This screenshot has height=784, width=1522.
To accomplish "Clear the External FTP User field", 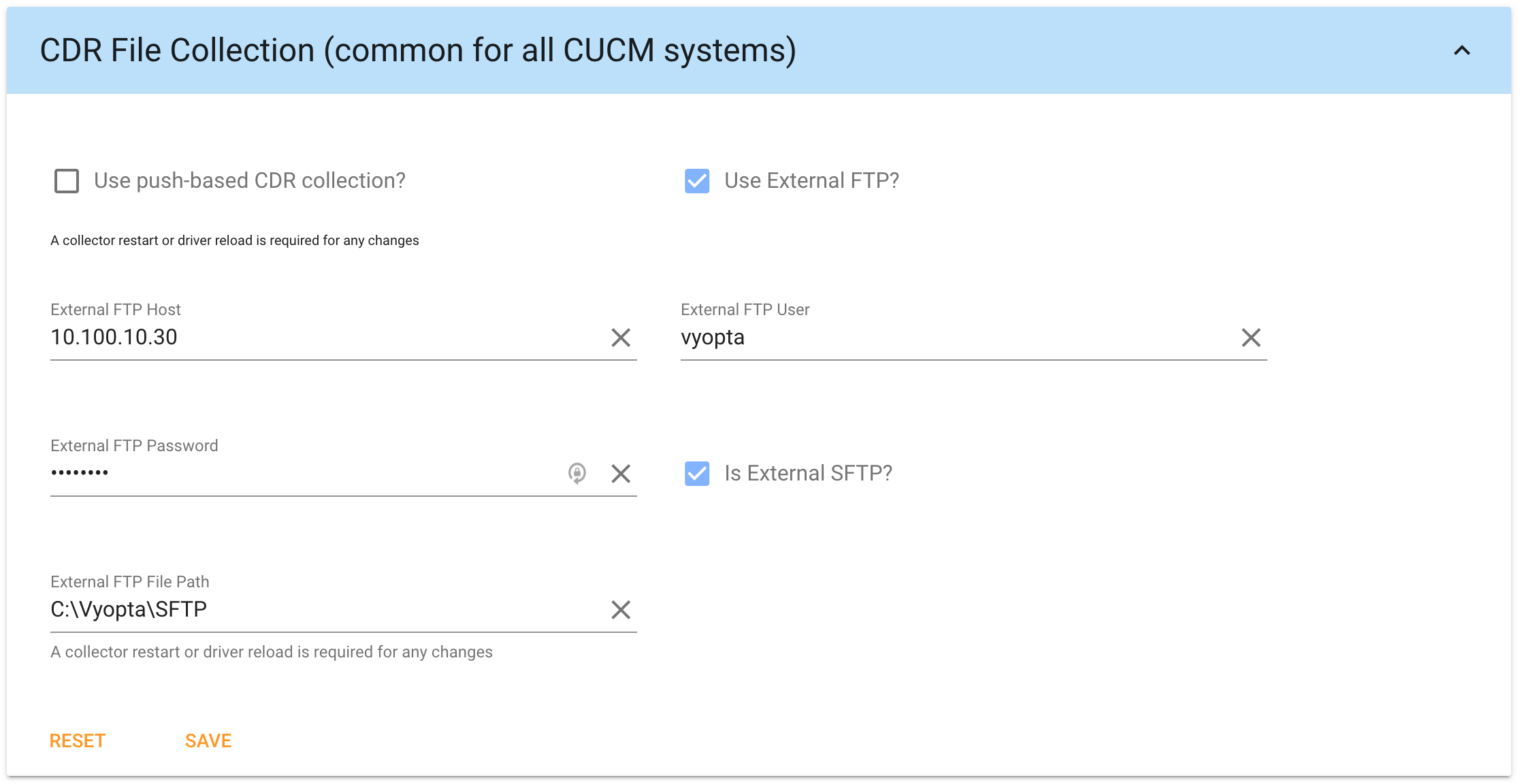I will tap(1250, 338).
